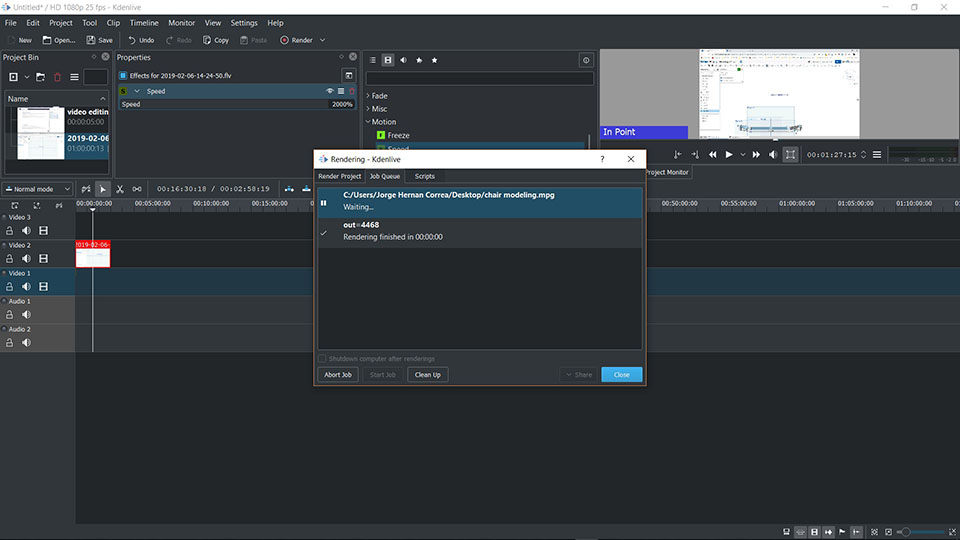The image size is (960, 540).
Task: Toggle monitor zone crop icon
Action: pos(790,155)
